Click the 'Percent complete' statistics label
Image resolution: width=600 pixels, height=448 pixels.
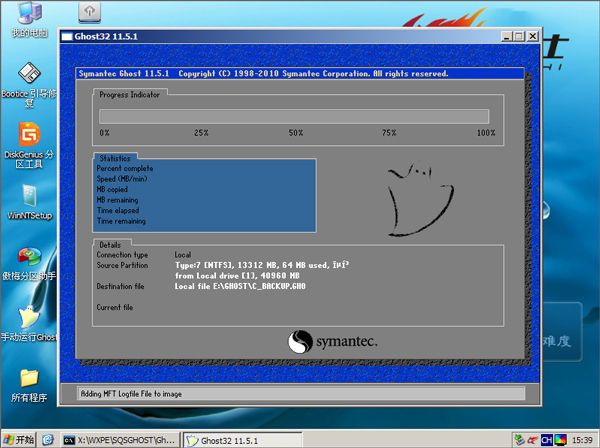[x=125, y=168]
